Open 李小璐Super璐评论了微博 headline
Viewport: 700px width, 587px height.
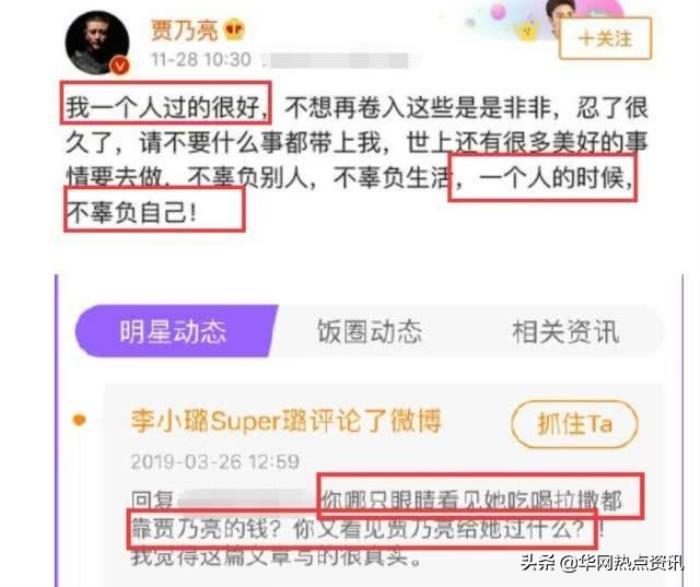pos(286,420)
